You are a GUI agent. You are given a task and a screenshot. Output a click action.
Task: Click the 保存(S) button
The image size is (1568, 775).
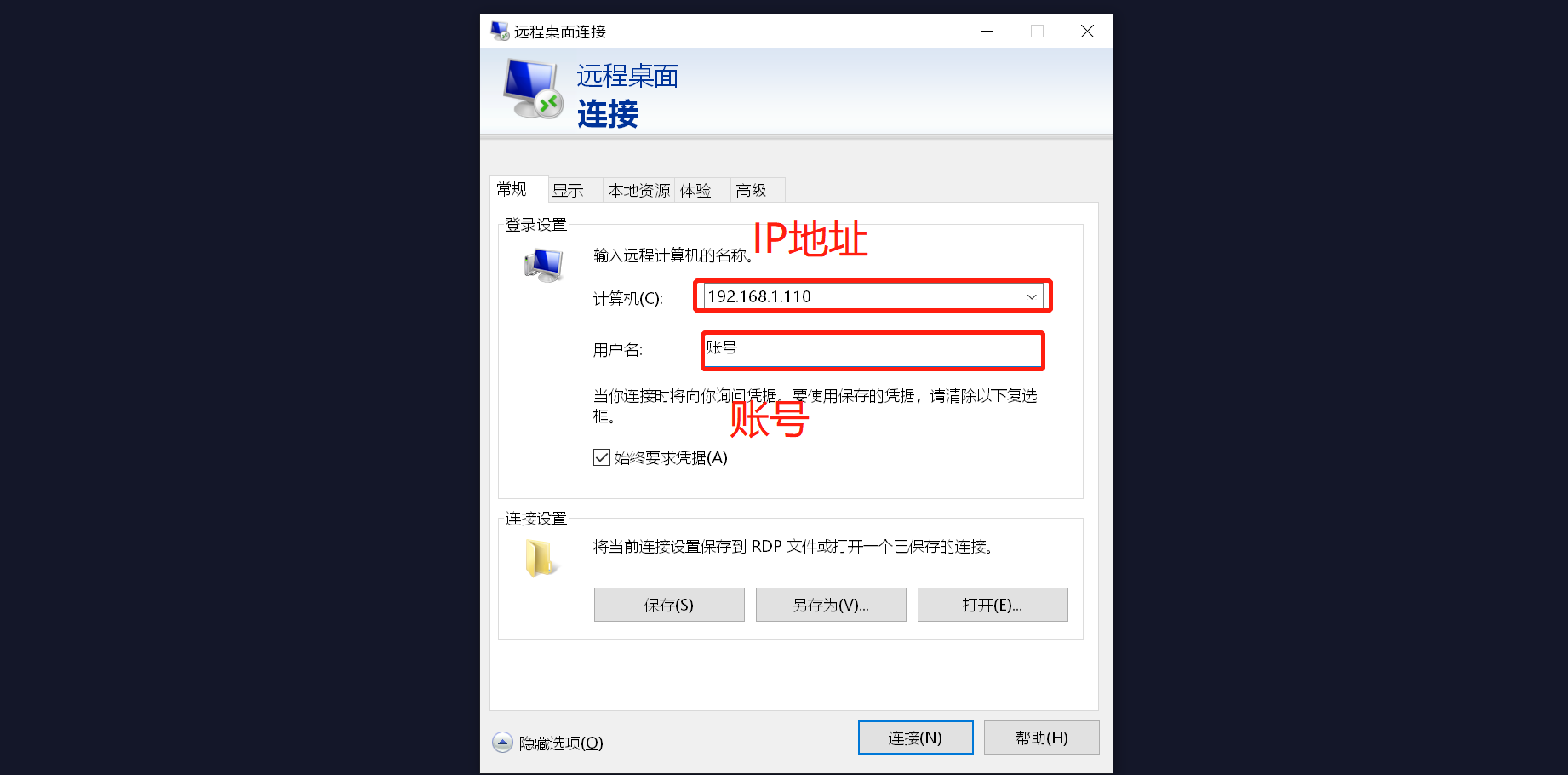pos(669,605)
